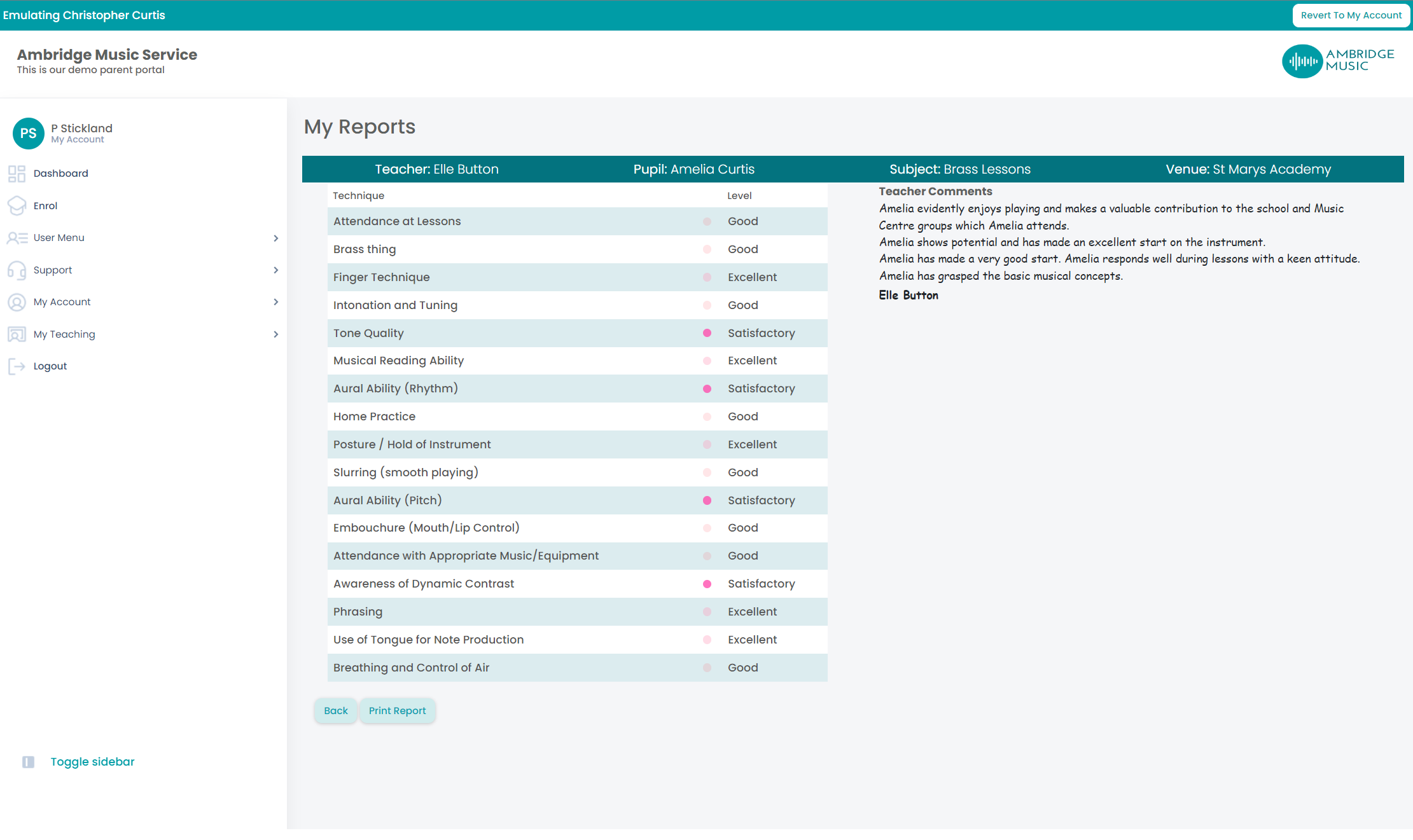Viewport: 1413px width, 840px height.
Task: Toggle the sidebar using Toggle sidebar
Action: [x=92, y=762]
